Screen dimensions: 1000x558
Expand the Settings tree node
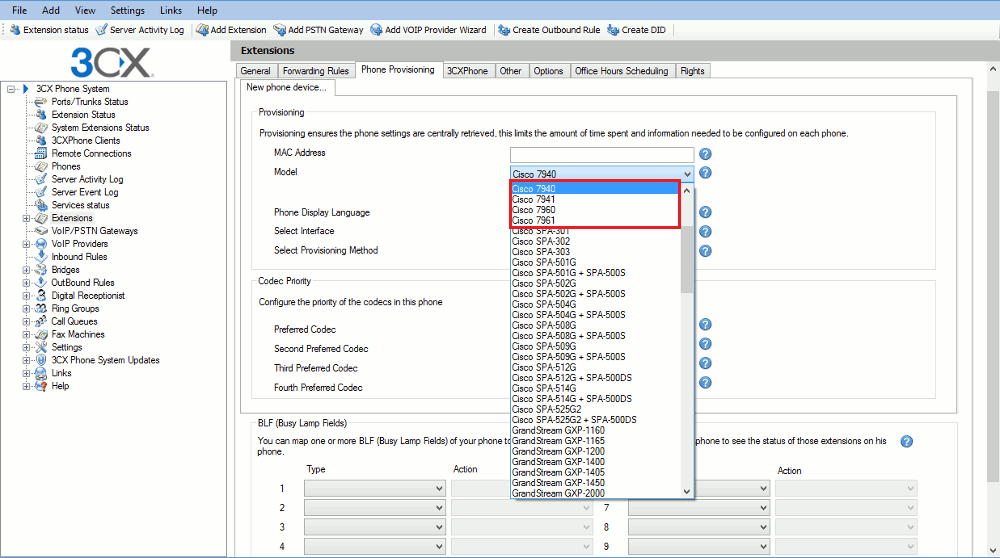26,348
